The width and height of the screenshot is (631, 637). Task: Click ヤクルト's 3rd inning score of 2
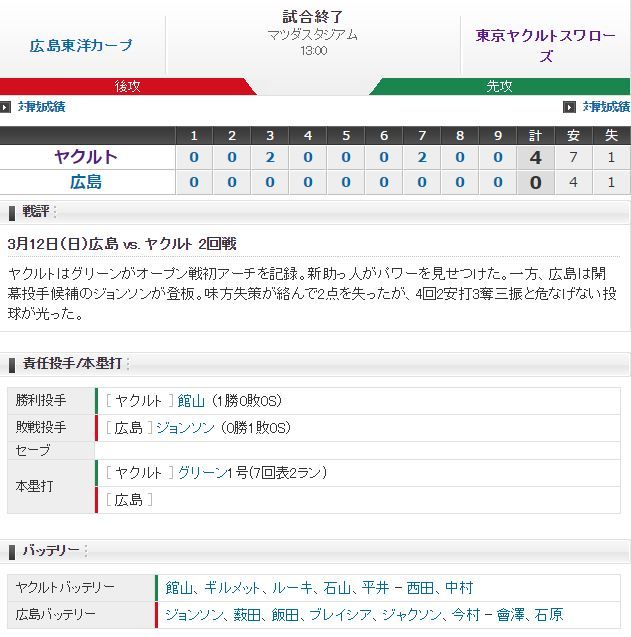[270, 157]
